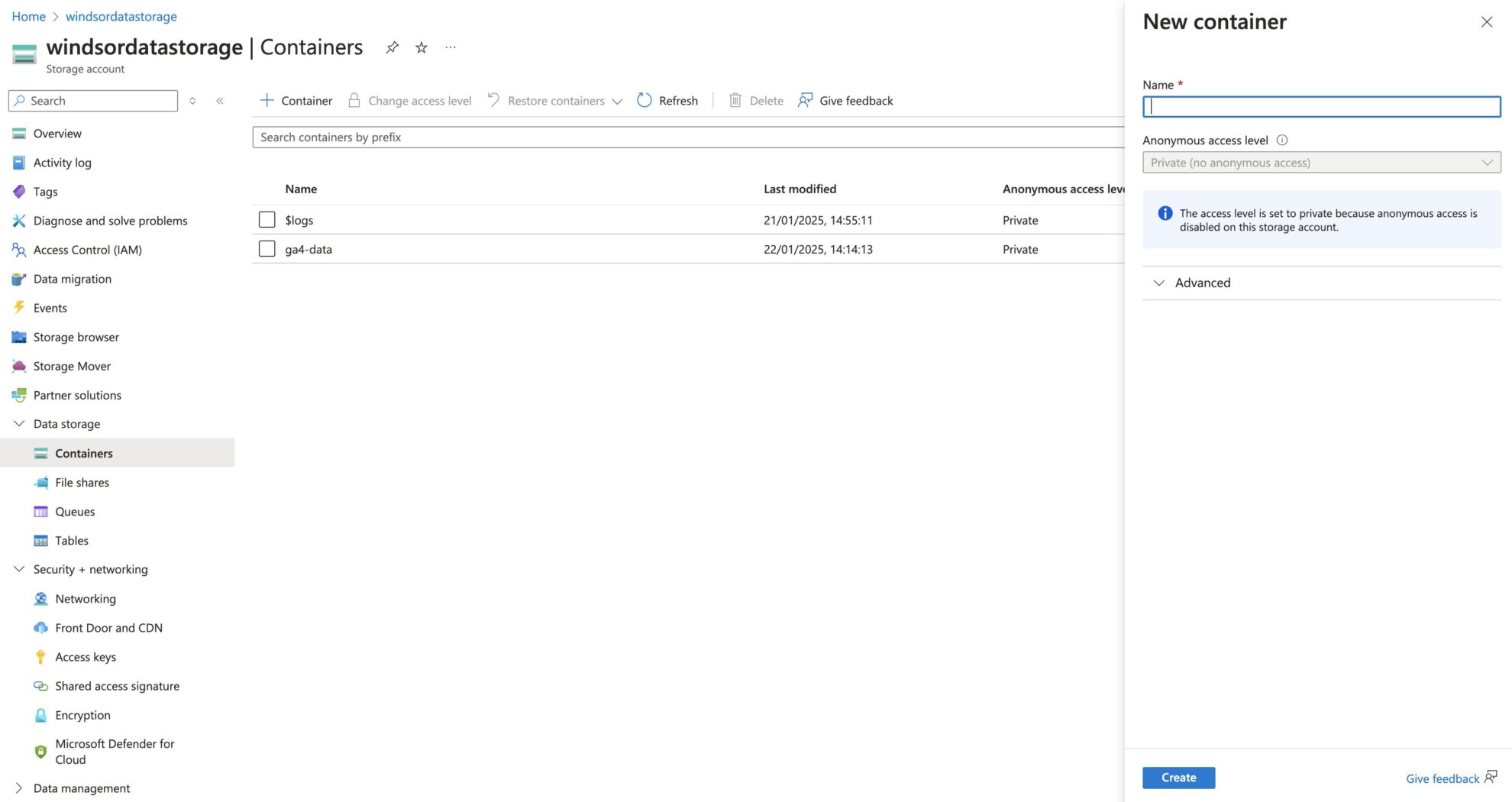Open Shared access signature page
The width and height of the screenshot is (1512, 802).
coord(117,686)
